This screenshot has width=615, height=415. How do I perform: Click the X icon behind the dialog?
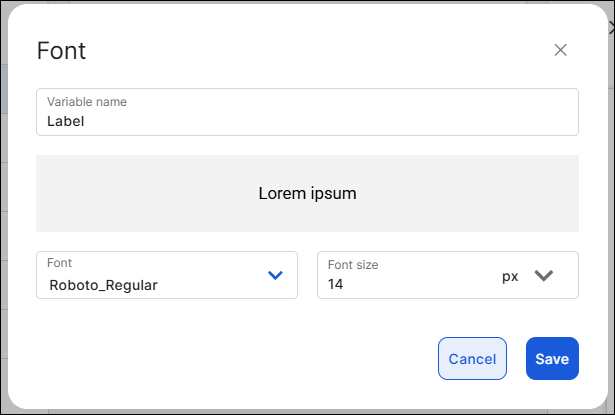[x=611, y=30]
